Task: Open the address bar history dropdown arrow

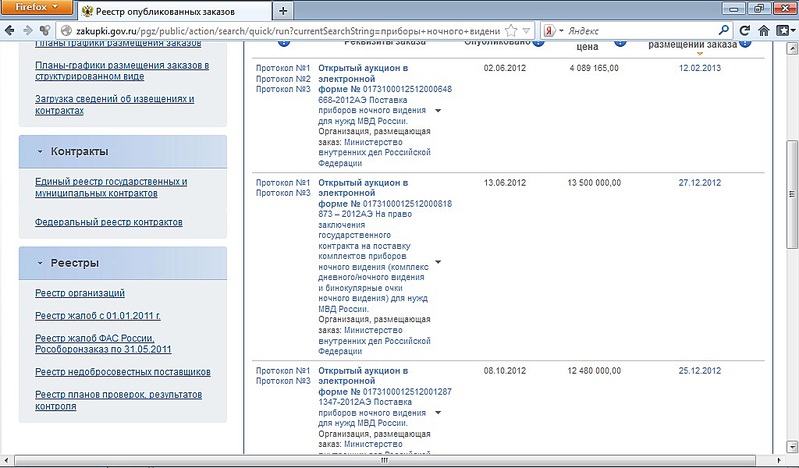Action: pos(526,31)
